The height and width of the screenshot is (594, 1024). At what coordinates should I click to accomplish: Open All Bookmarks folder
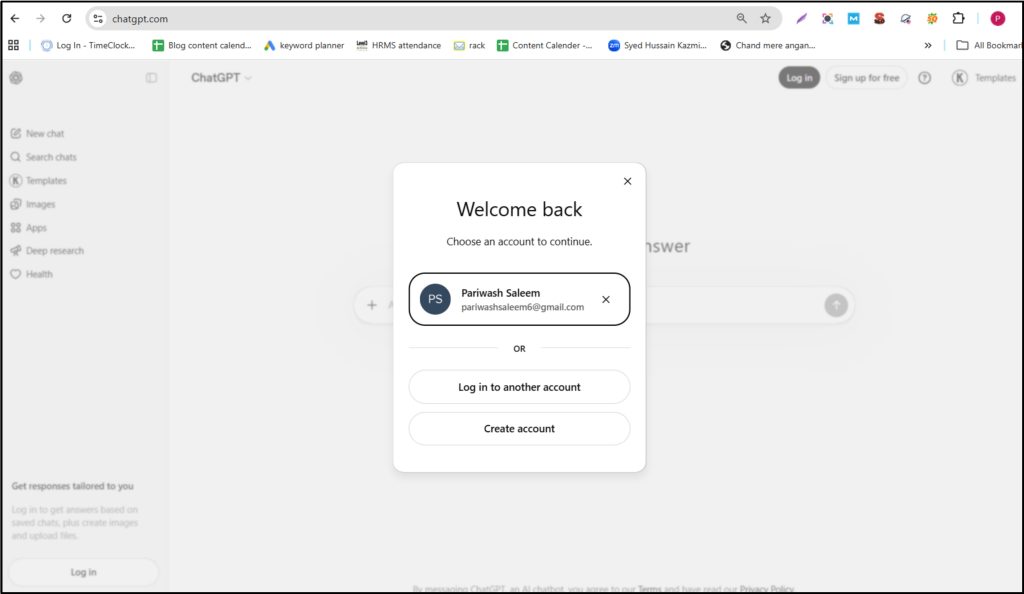click(989, 45)
